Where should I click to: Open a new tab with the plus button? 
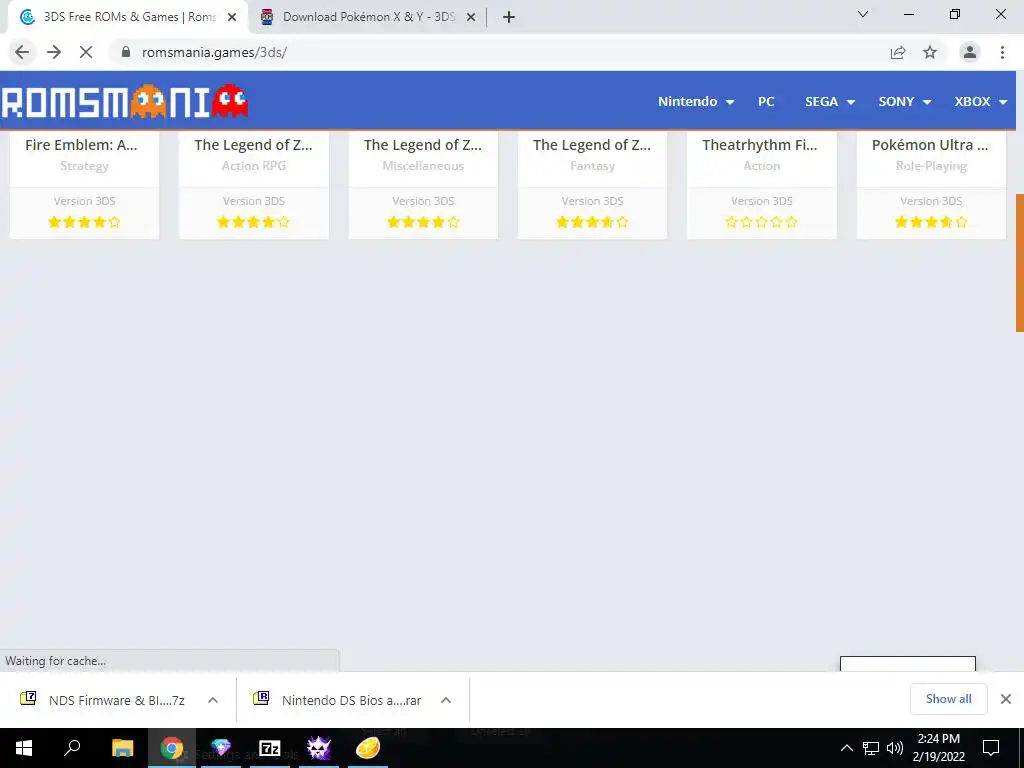509,17
